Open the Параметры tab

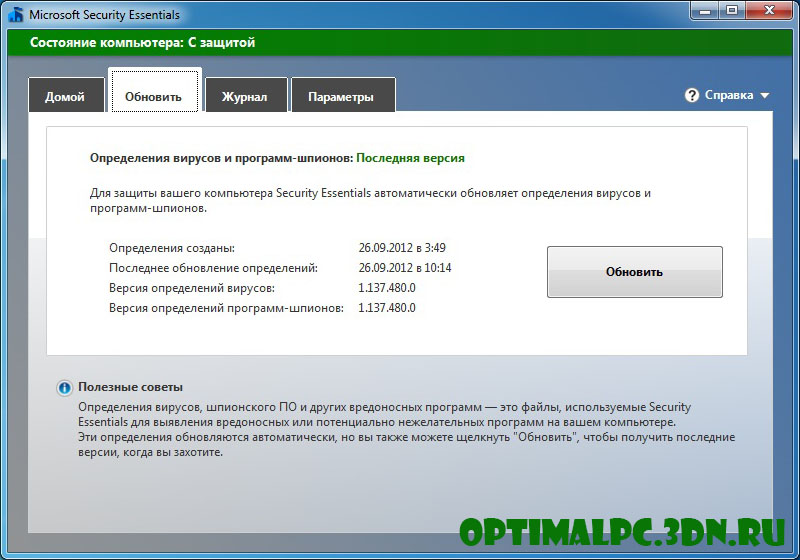click(x=343, y=95)
